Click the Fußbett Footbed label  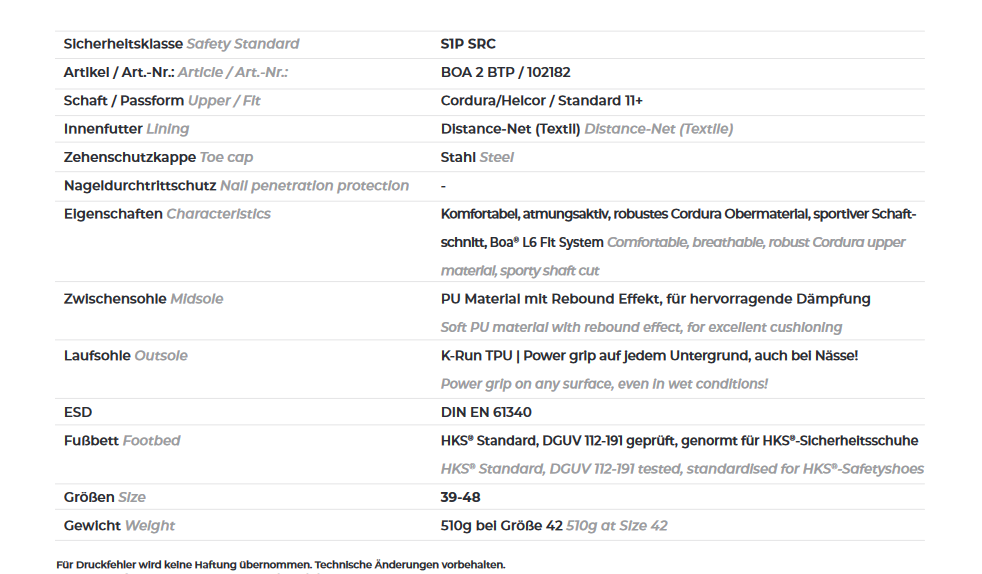coord(121,441)
